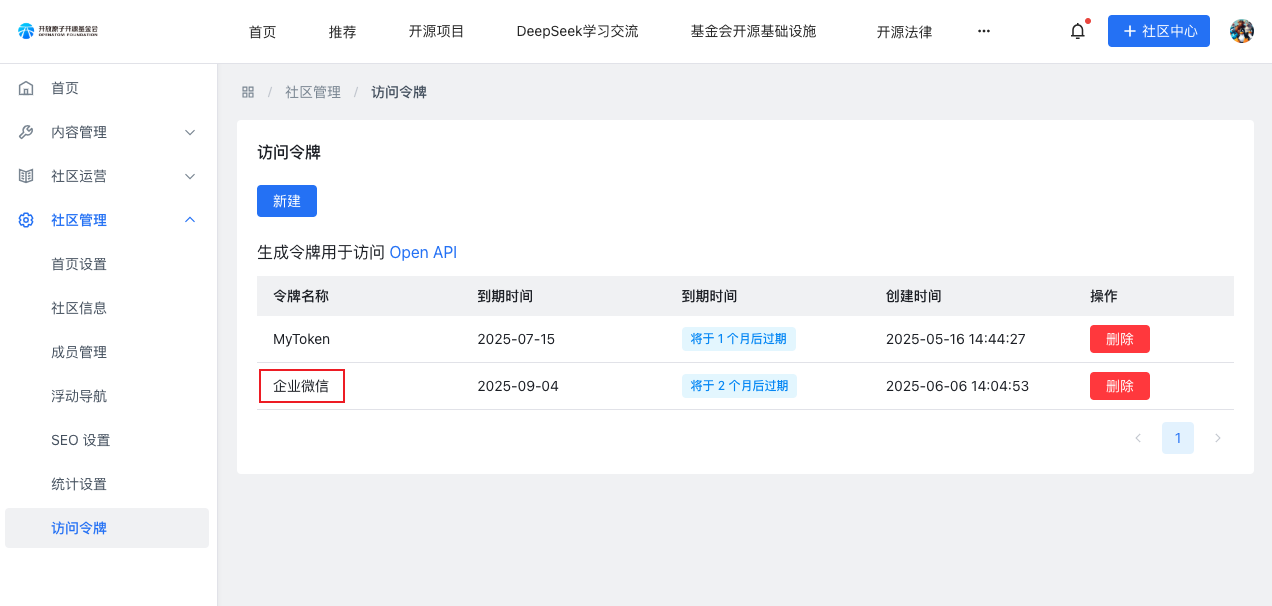The width and height of the screenshot is (1272, 606).
Task: Click the gear icon for 社区管理
Action: 27,220
